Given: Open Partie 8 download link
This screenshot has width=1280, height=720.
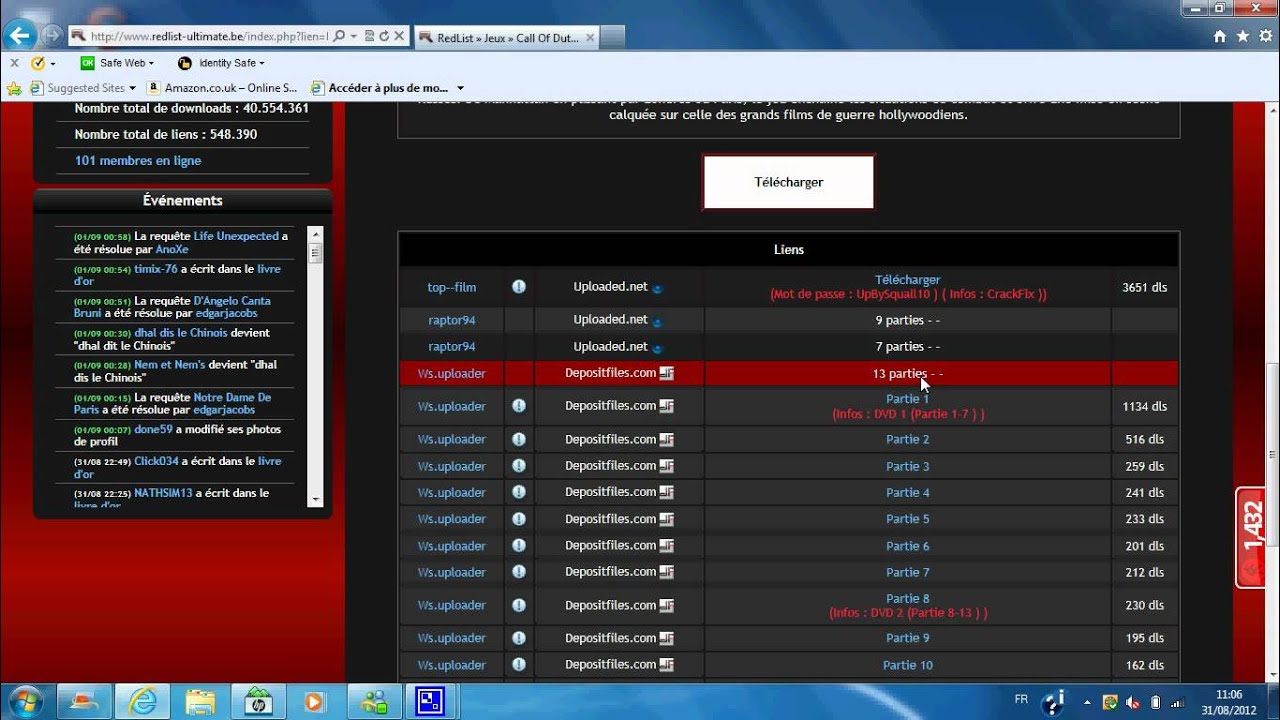Looking at the screenshot, I should tap(907, 599).
